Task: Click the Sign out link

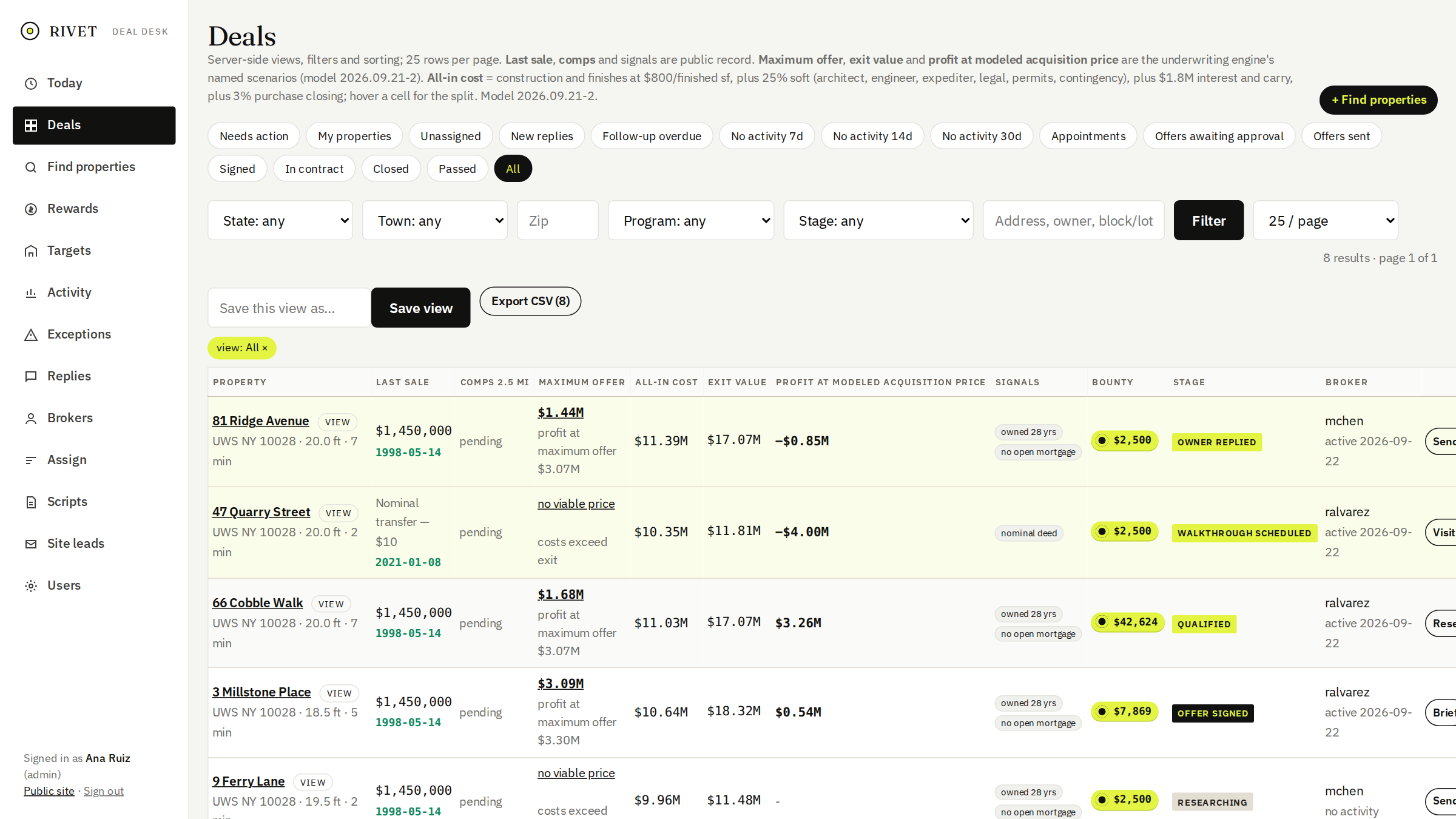Action: (103, 790)
